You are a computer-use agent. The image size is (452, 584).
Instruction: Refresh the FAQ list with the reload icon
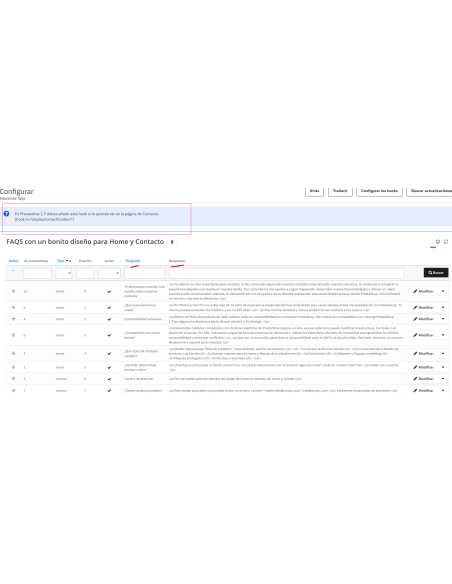click(446, 242)
